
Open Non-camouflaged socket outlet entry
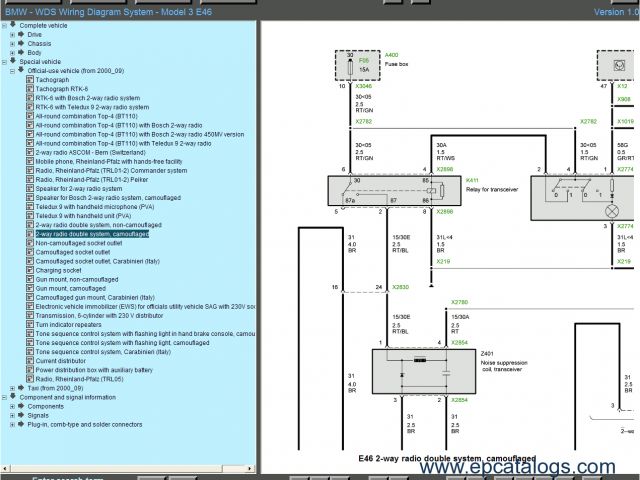tap(82, 243)
